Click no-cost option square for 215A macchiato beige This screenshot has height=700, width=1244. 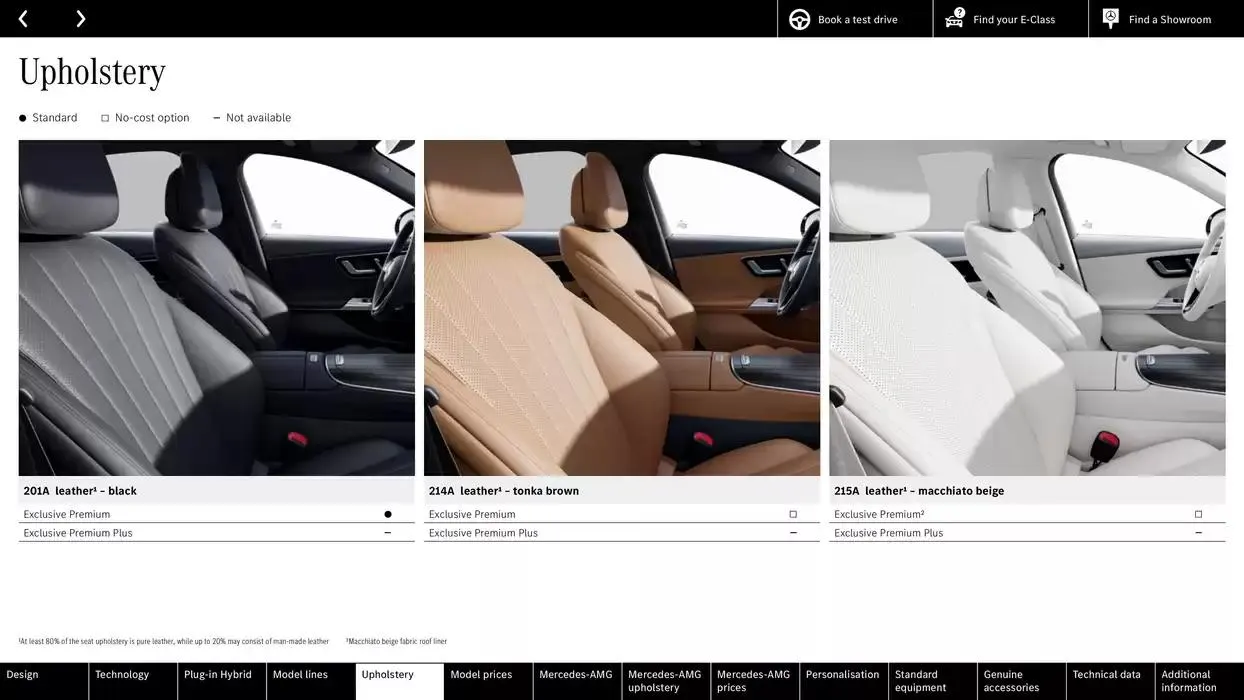pyautogui.click(x=1198, y=514)
